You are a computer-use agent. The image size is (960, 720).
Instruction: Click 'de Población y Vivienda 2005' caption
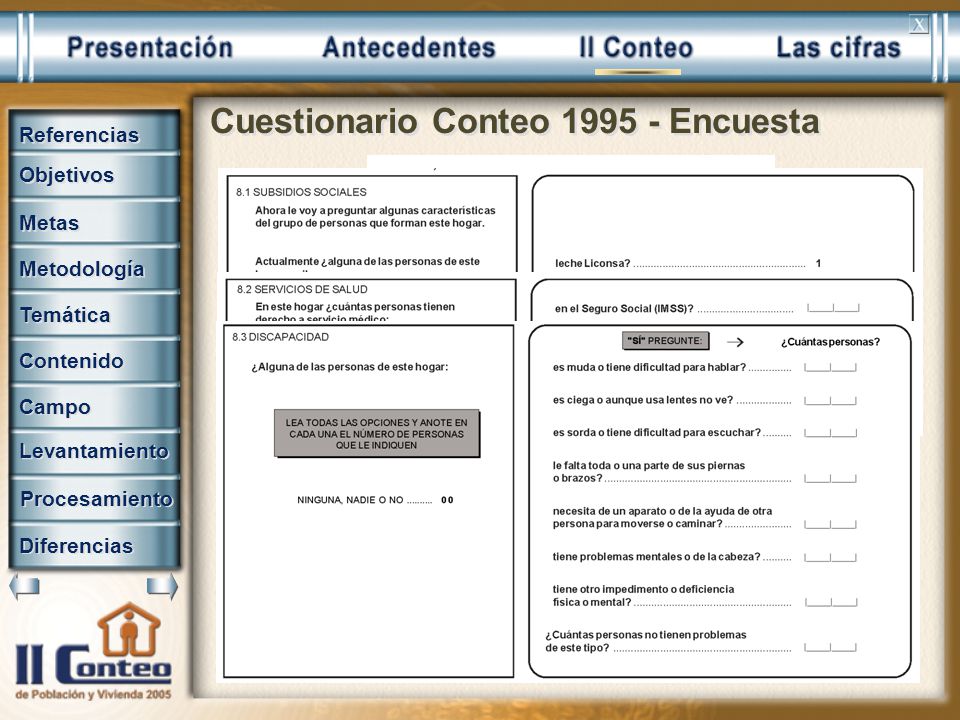(x=94, y=694)
